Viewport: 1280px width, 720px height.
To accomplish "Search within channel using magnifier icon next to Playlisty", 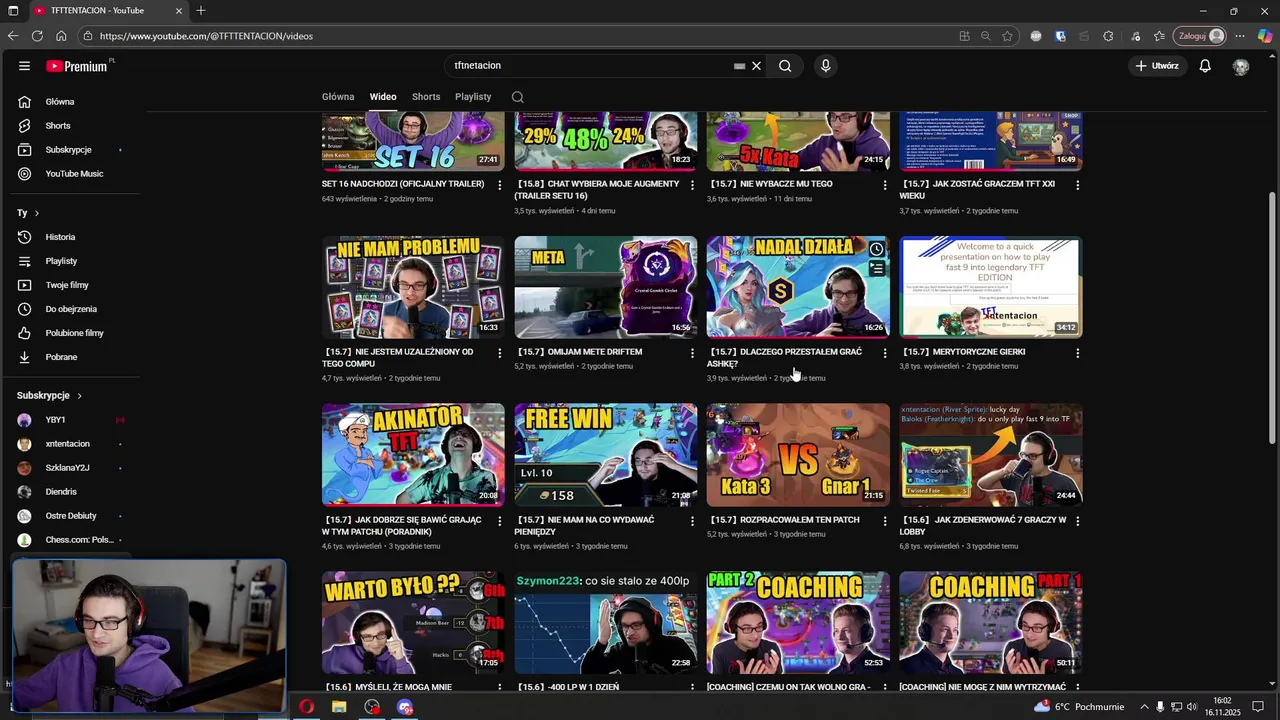I will click(x=517, y=97).
